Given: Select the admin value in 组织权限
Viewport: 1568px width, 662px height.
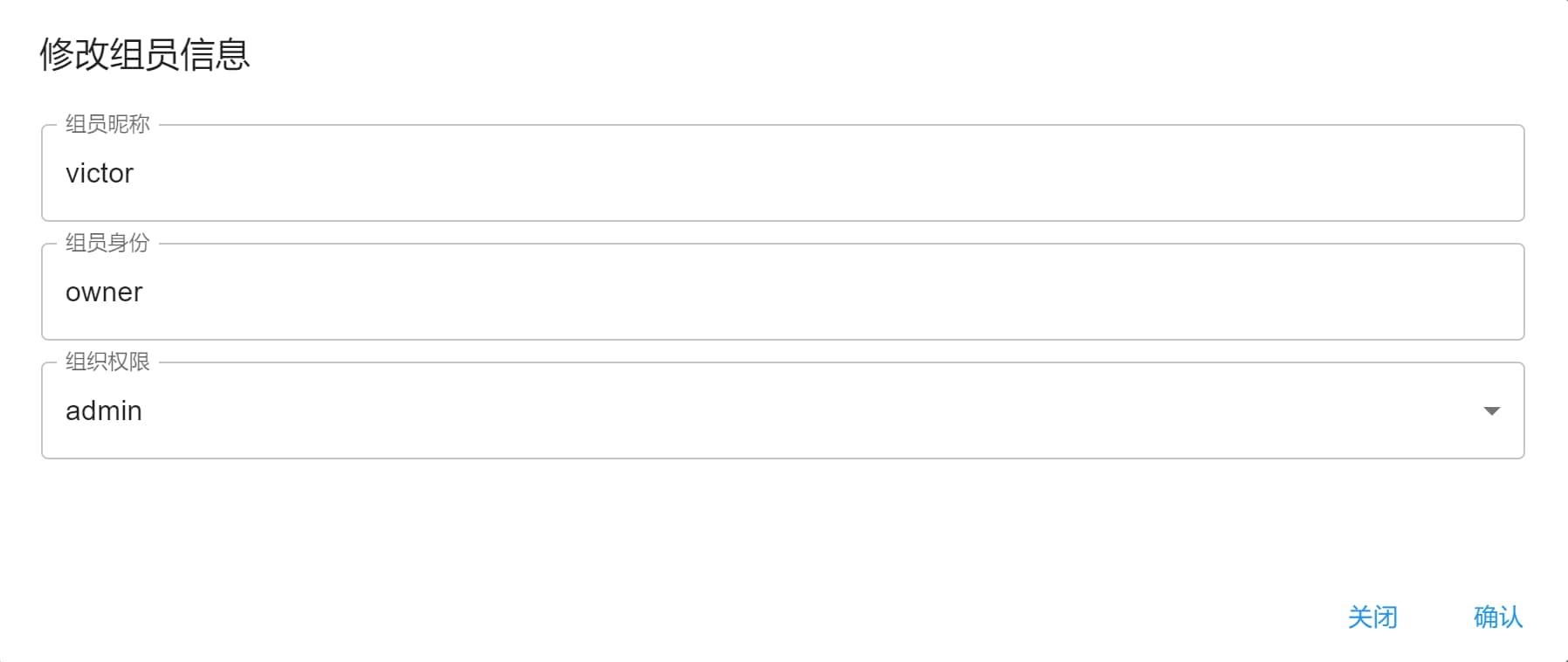Looking at the screenshot, I should tap(104, 410).
